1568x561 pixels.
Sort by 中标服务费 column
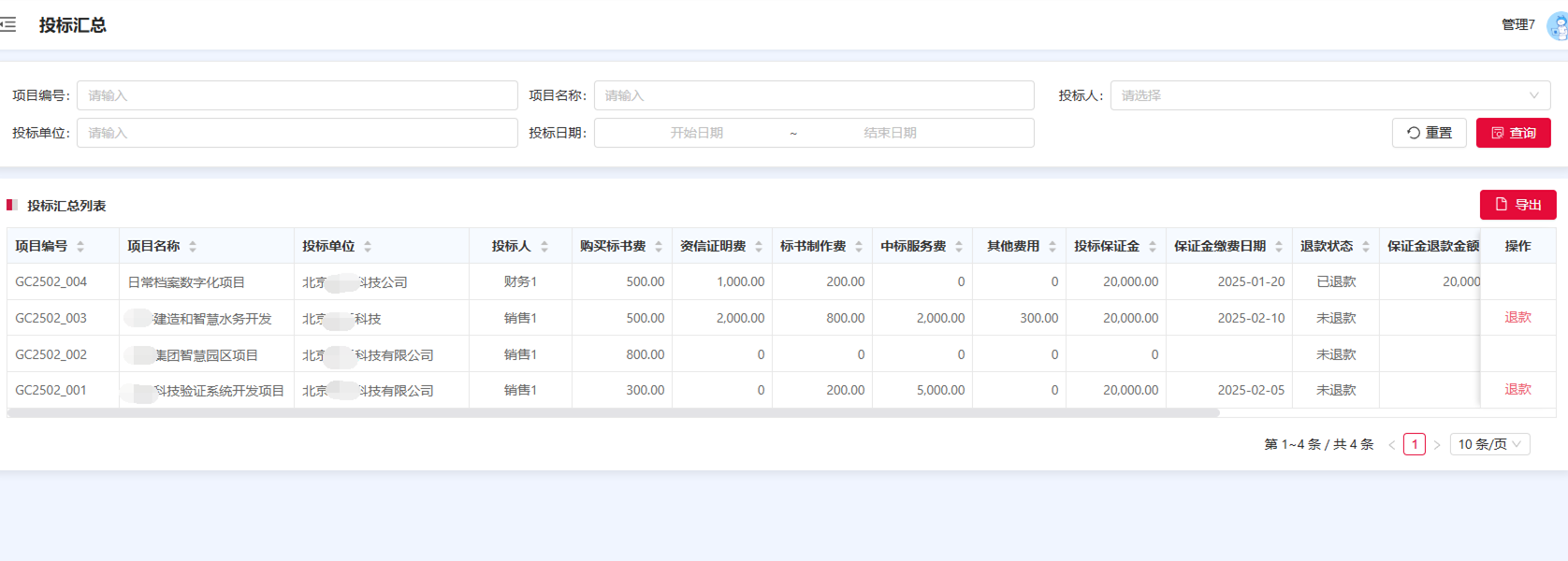(x=959, y=247)
